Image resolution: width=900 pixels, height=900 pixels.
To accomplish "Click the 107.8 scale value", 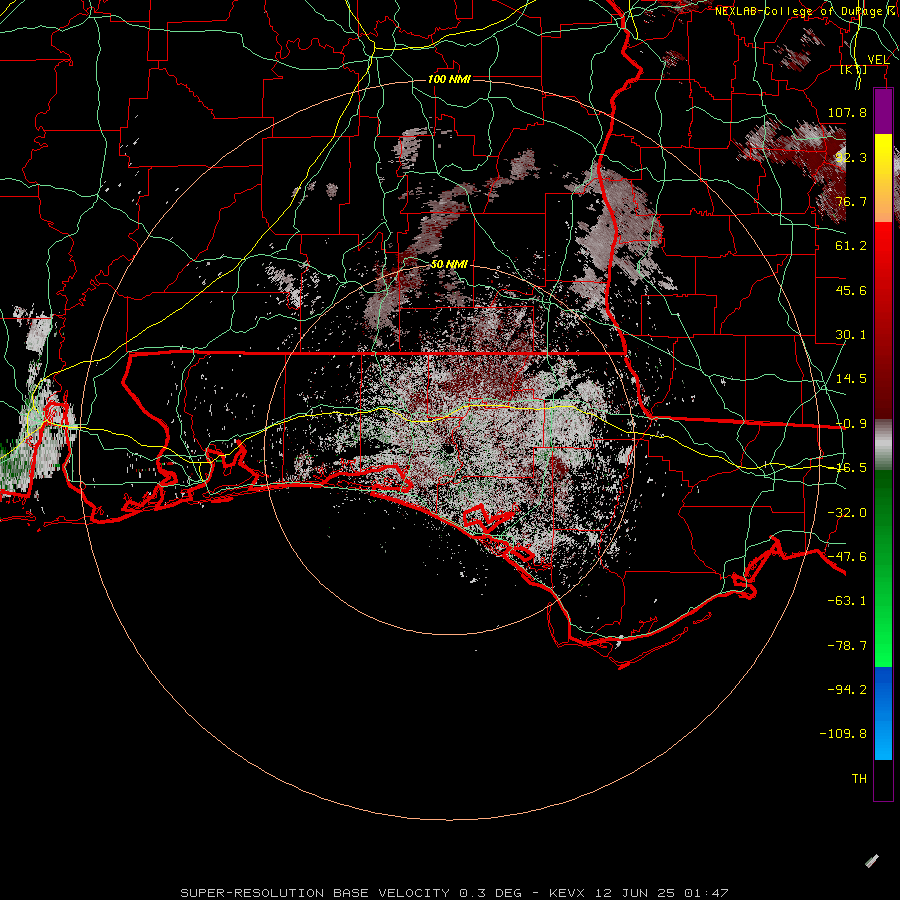I will [x=847, y=112].
